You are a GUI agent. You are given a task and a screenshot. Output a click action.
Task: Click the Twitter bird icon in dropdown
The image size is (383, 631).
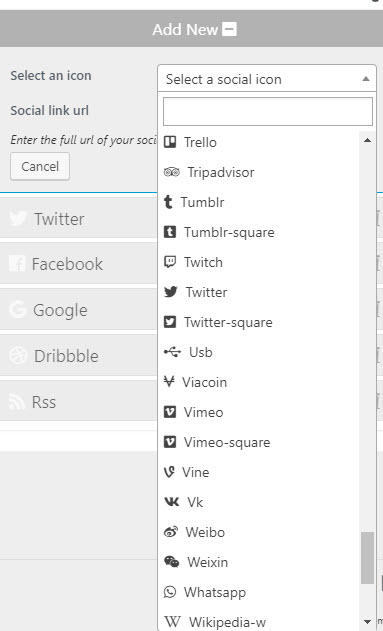[171, 292]
